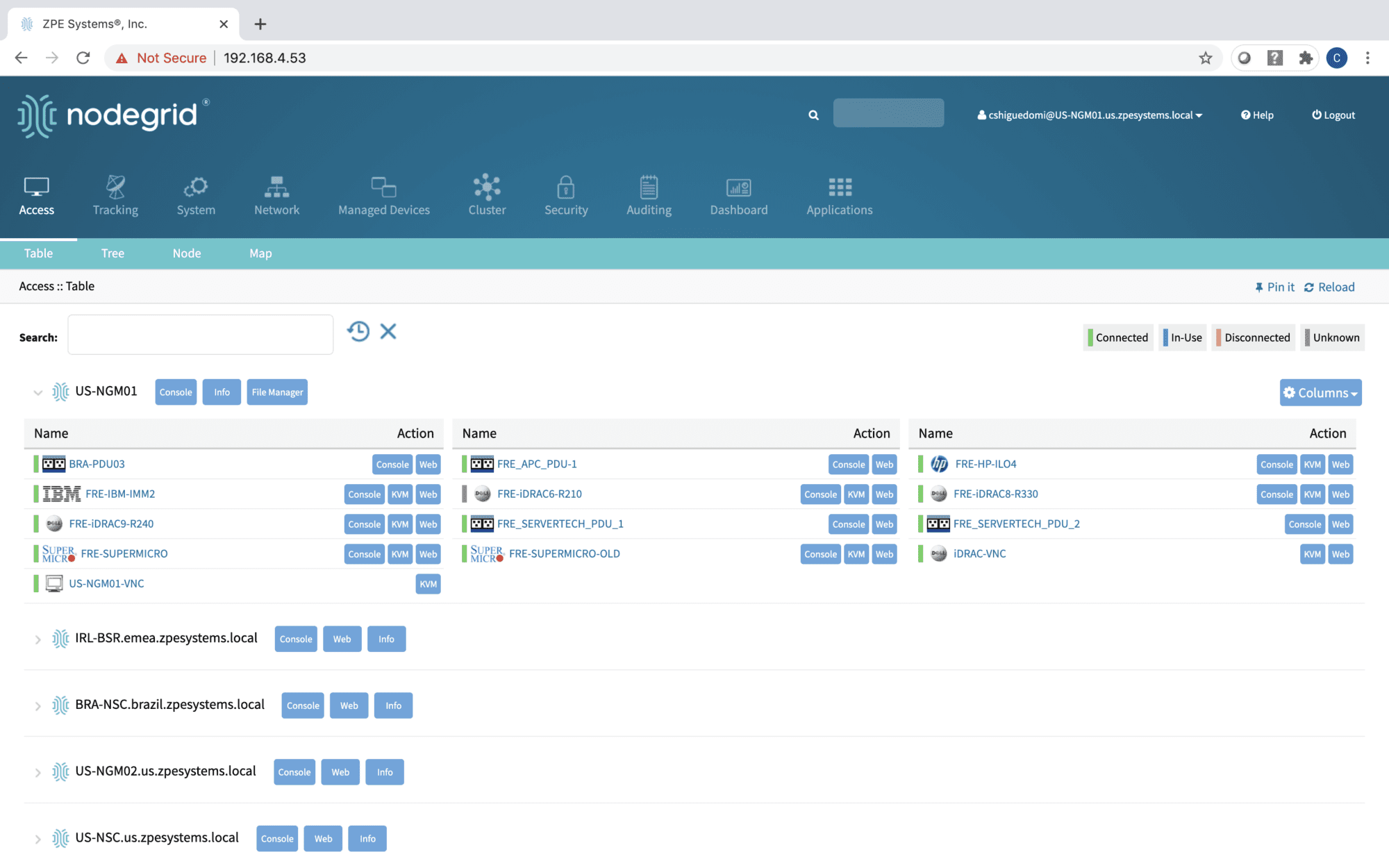Open the Tracking section icon
Screen dimensions: 1389x868
pyautogui.click(x=115, y=187)
